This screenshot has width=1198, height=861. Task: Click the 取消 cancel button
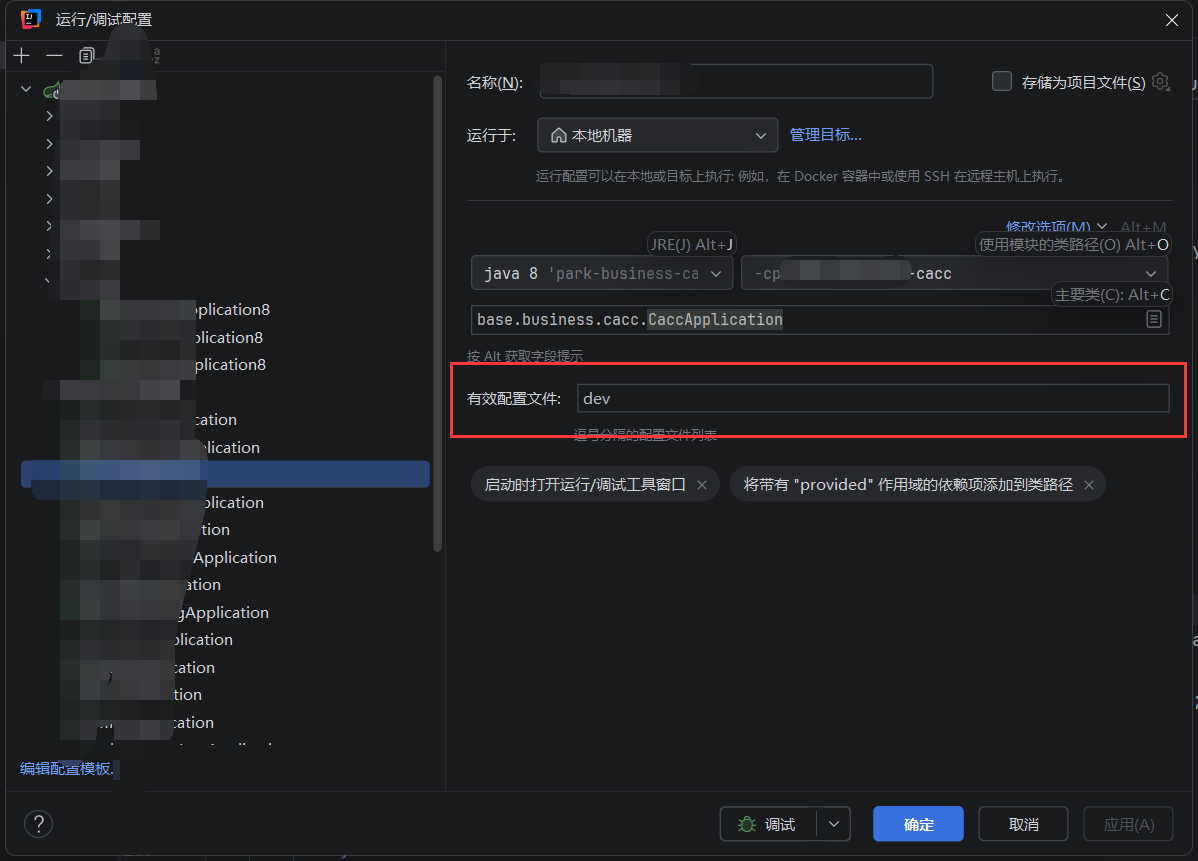click(1023, 824)
